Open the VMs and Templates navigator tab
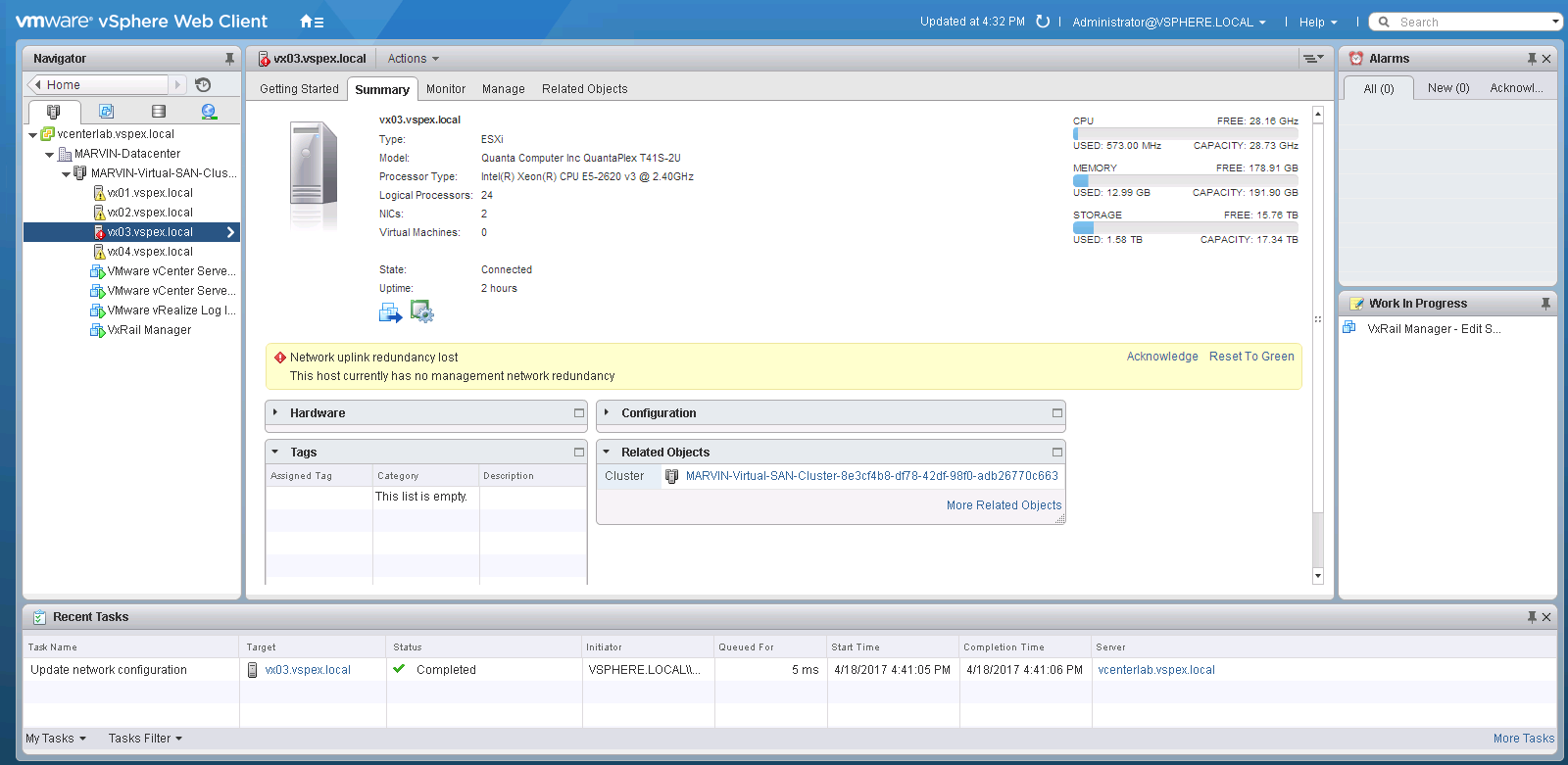This screenshot has width=1568, height=765. (x=106, y=112)
